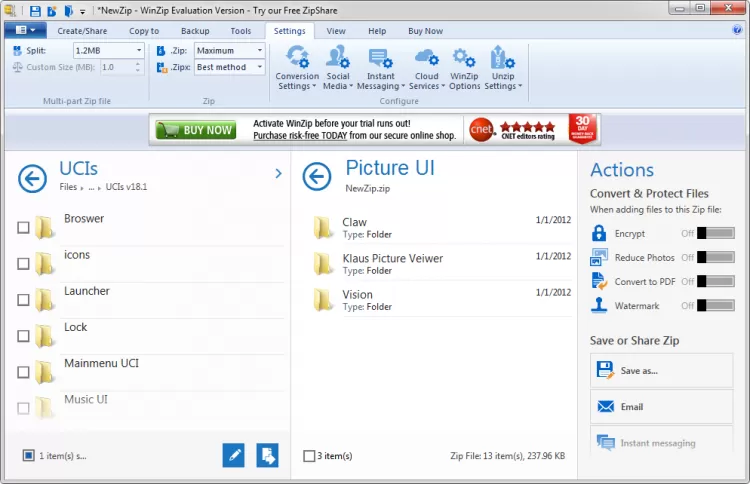Click the add-to-zip arrow button
This screenshot has width=750, height=484.
(x=267, y=455)
